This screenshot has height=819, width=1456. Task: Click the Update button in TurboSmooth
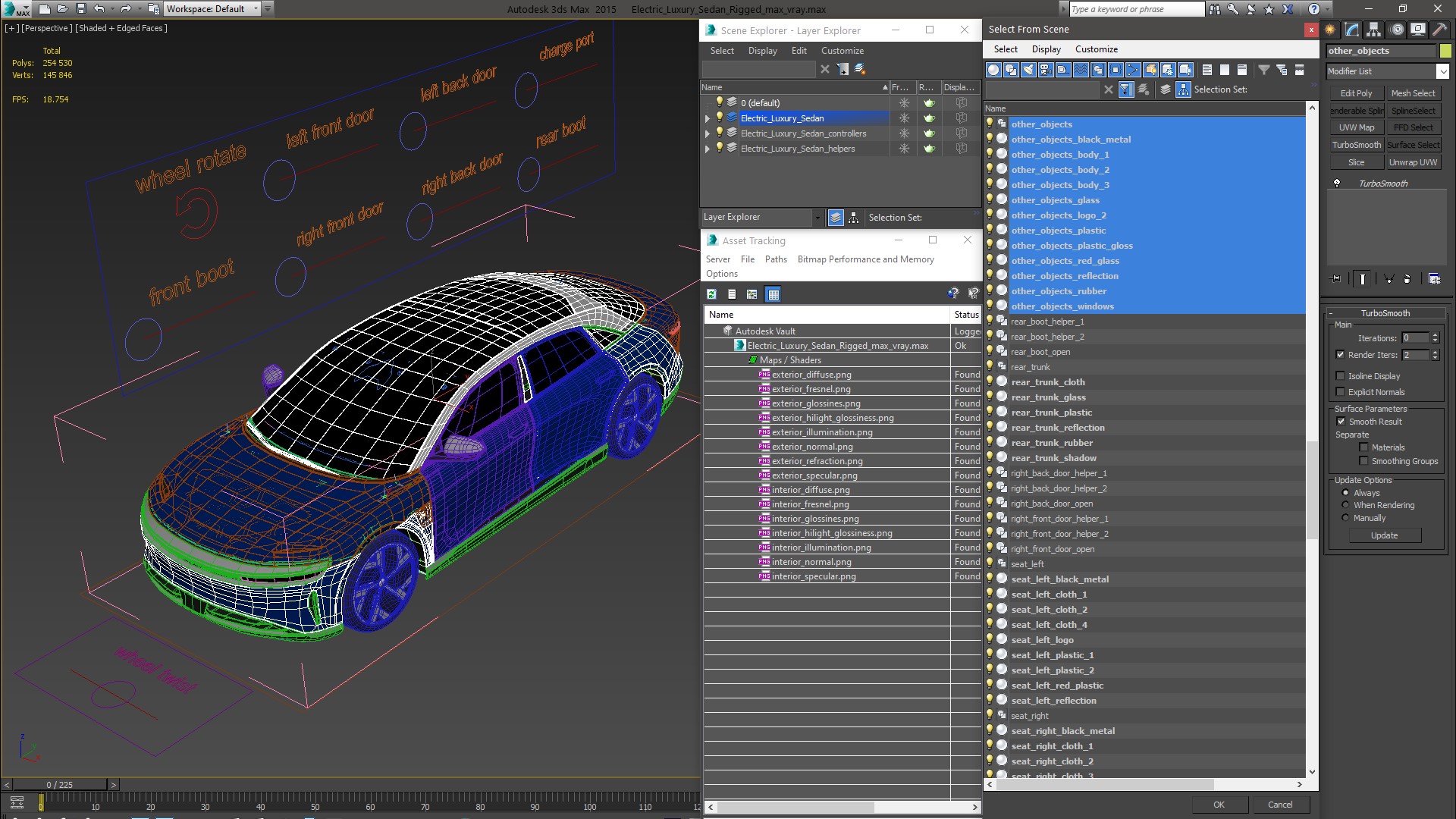(x=1384, y=535)
